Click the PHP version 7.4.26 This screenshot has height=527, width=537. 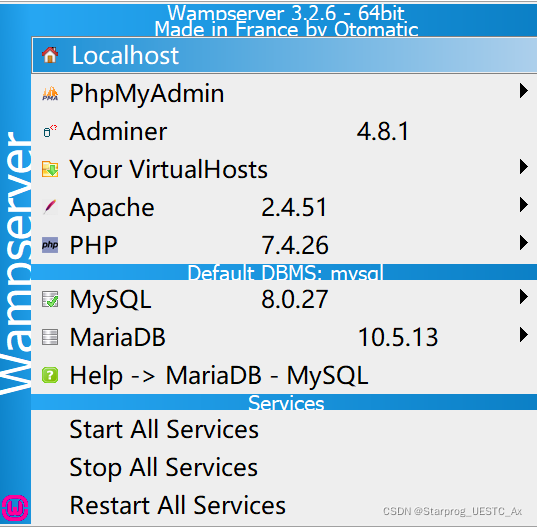[x=295, y=245]
